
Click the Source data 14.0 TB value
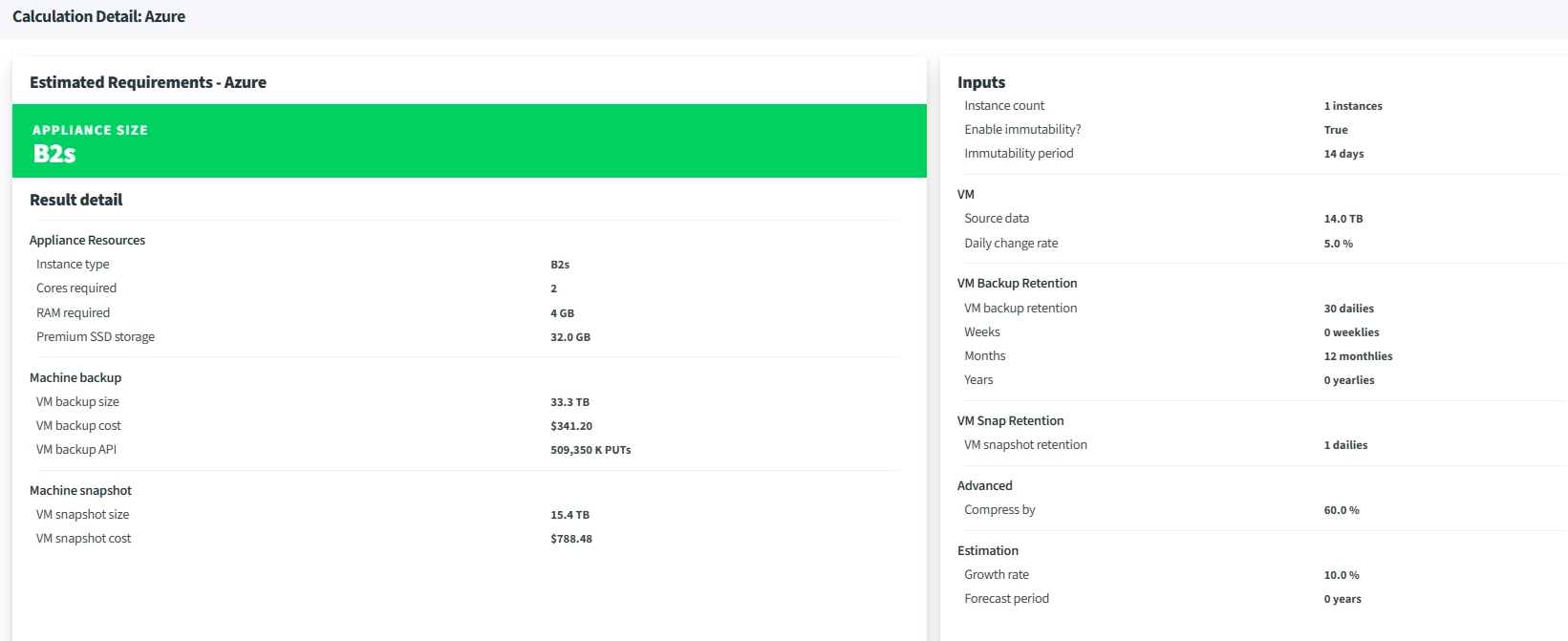[1343, 219]
